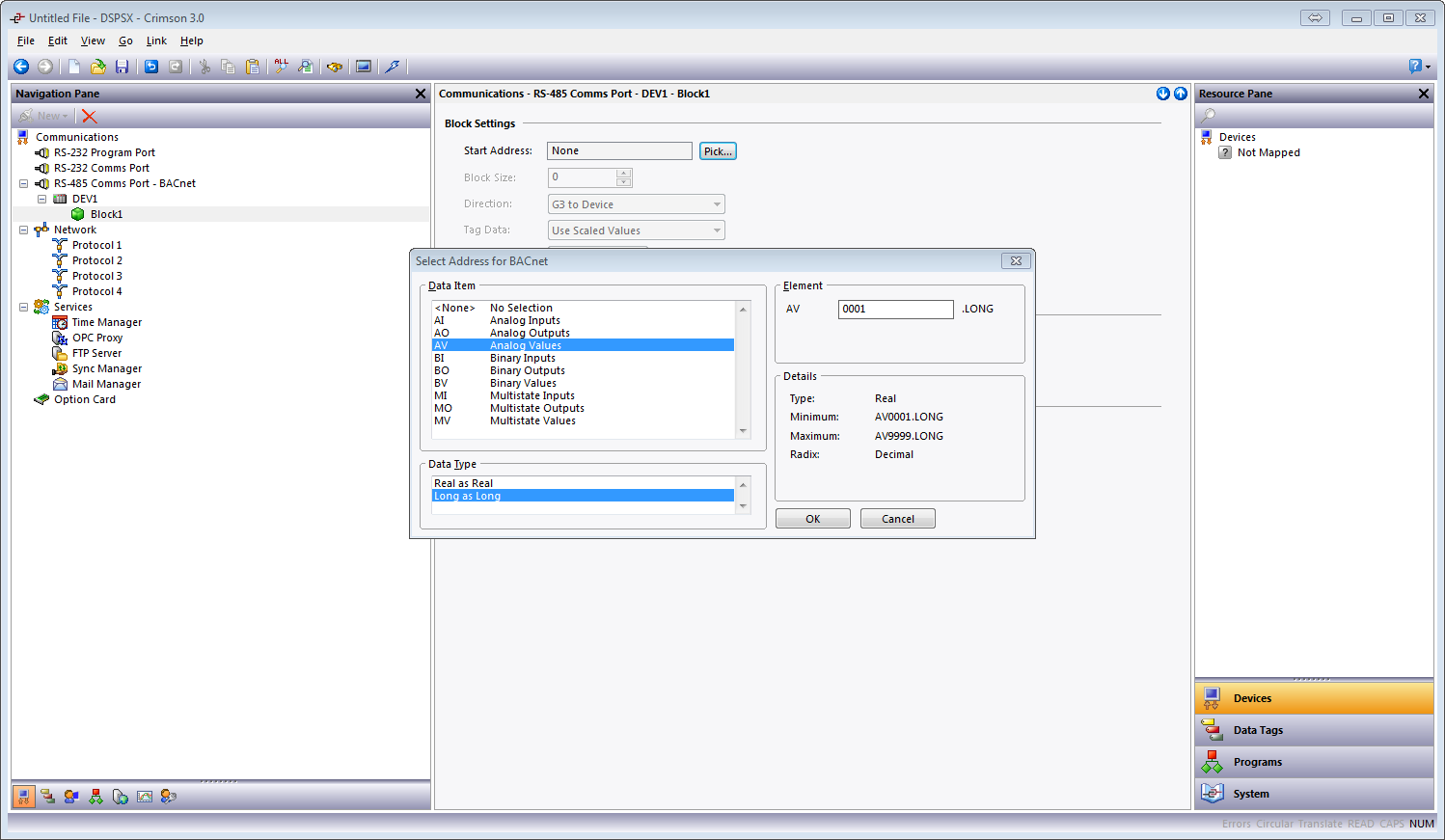Click the Start Address field

[x=619, y=150]
